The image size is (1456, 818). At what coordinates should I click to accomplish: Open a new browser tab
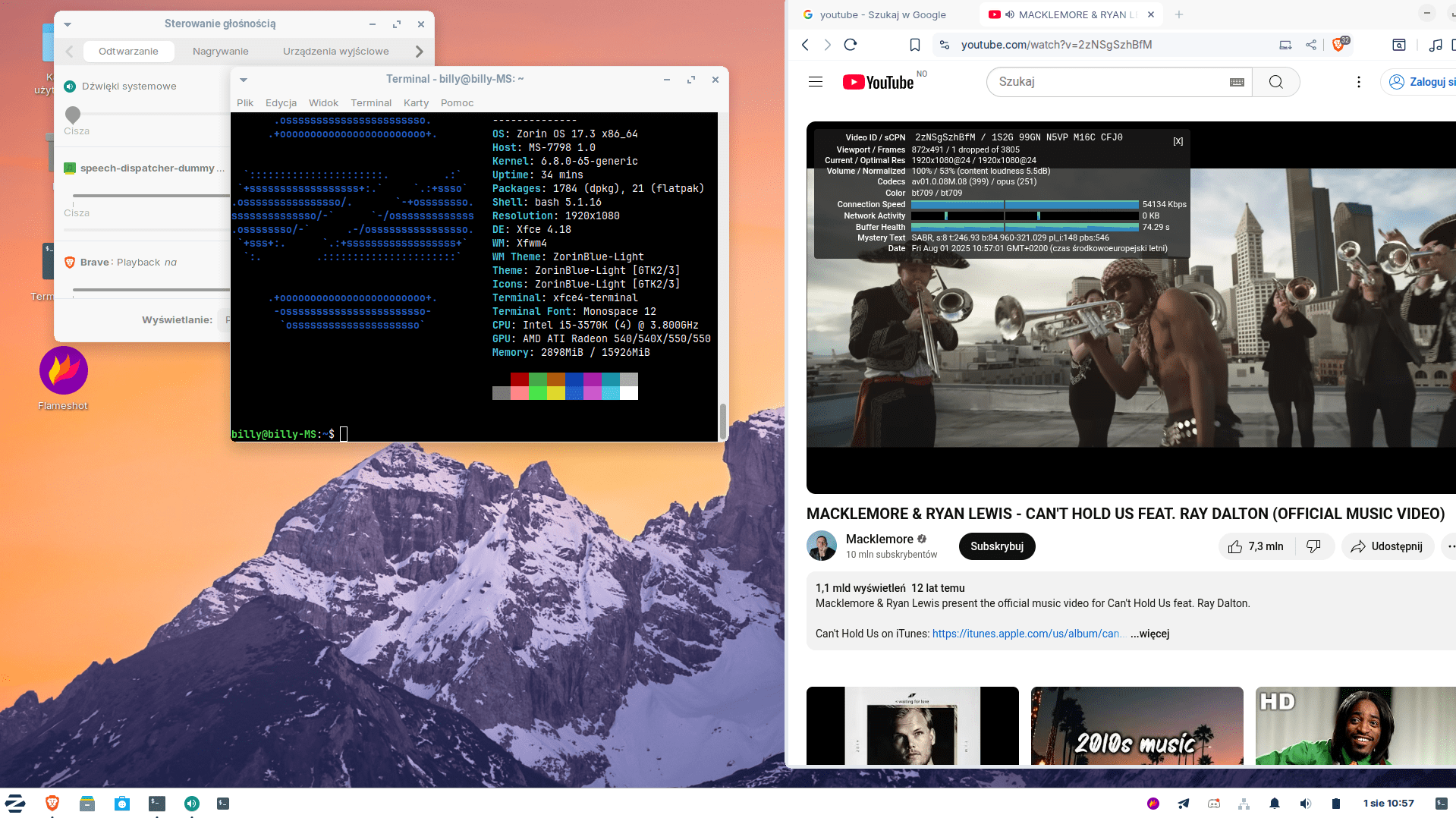click(x=1179, y=14)
